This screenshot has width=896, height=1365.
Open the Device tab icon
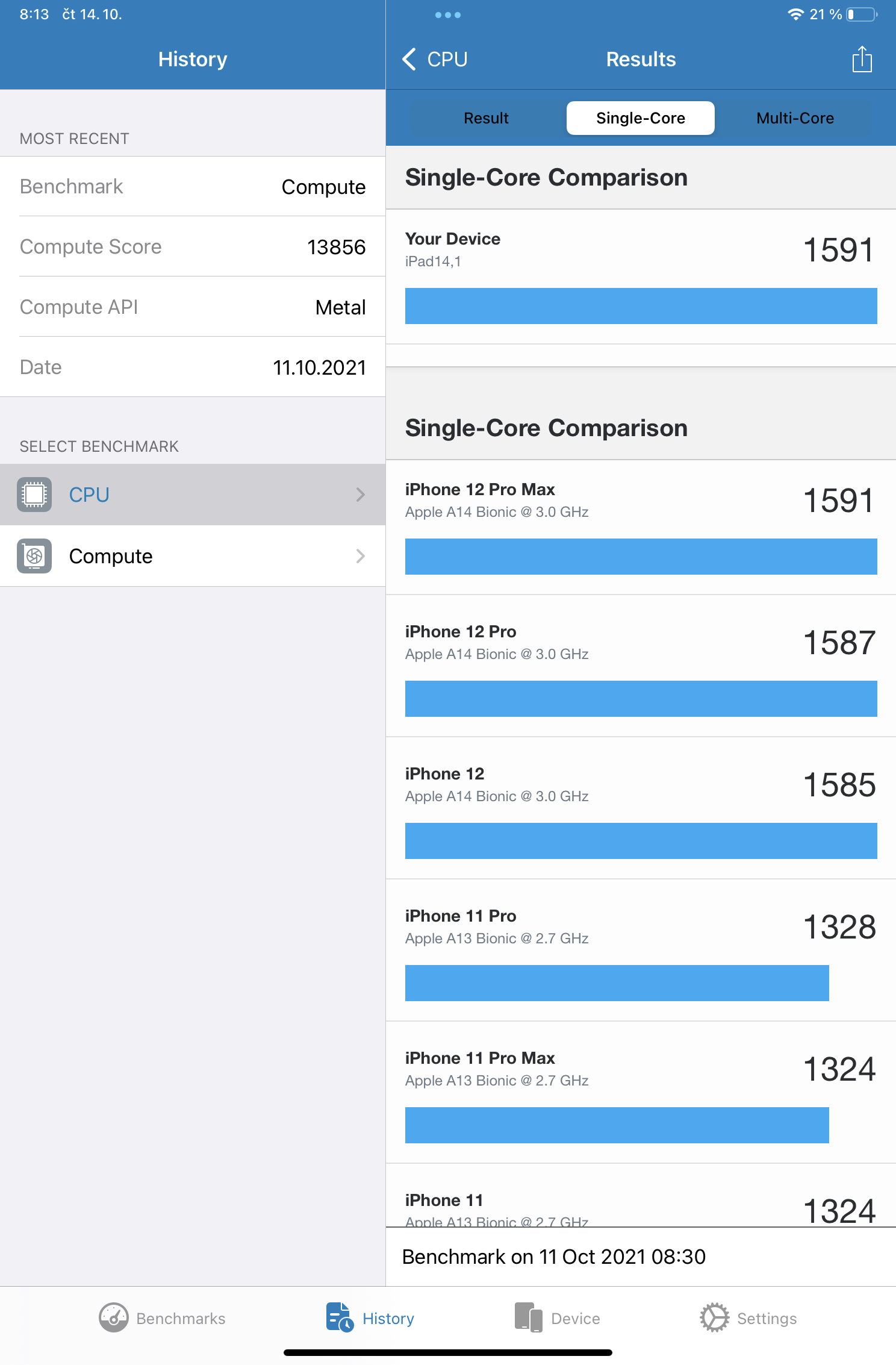pos(527,1317)
